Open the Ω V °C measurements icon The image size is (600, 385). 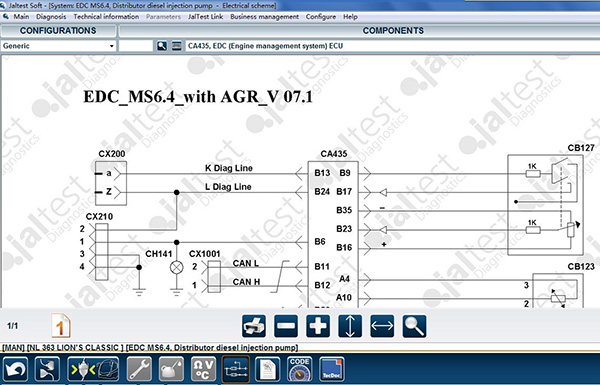pyautogui.click(x=204, y=369)
